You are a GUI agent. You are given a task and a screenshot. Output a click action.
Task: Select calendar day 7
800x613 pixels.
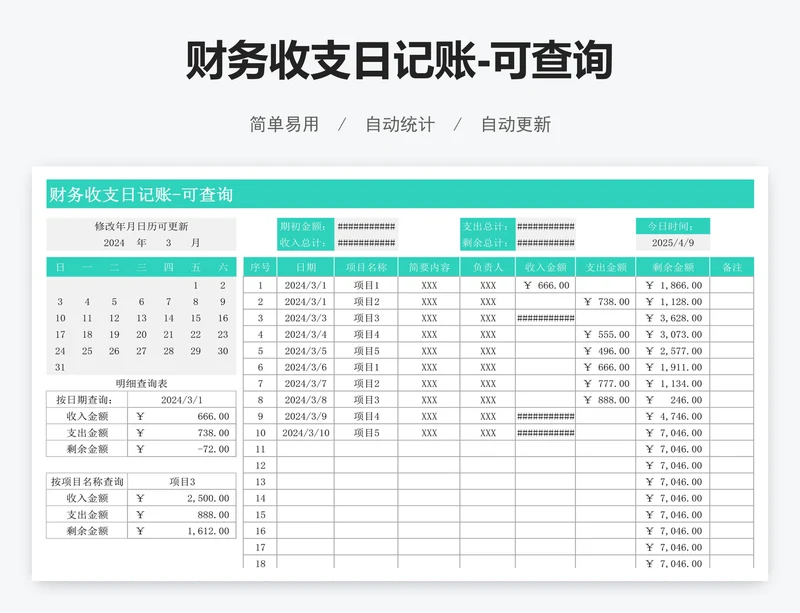[168, 302]
